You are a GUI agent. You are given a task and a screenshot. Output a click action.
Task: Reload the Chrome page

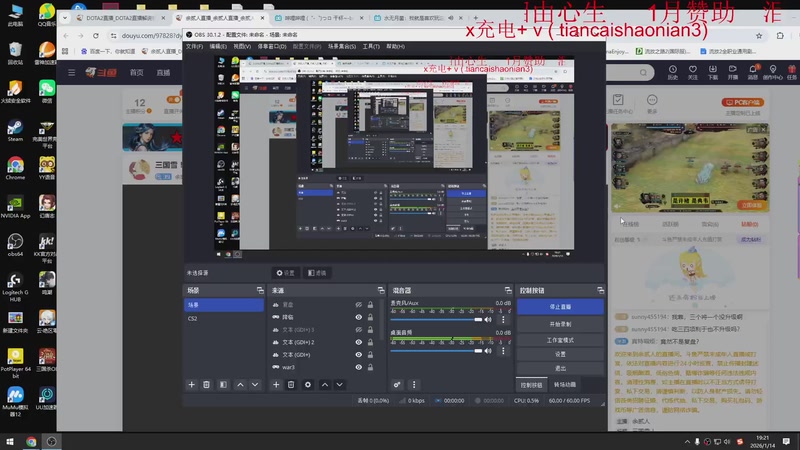[x=96, y=36]
